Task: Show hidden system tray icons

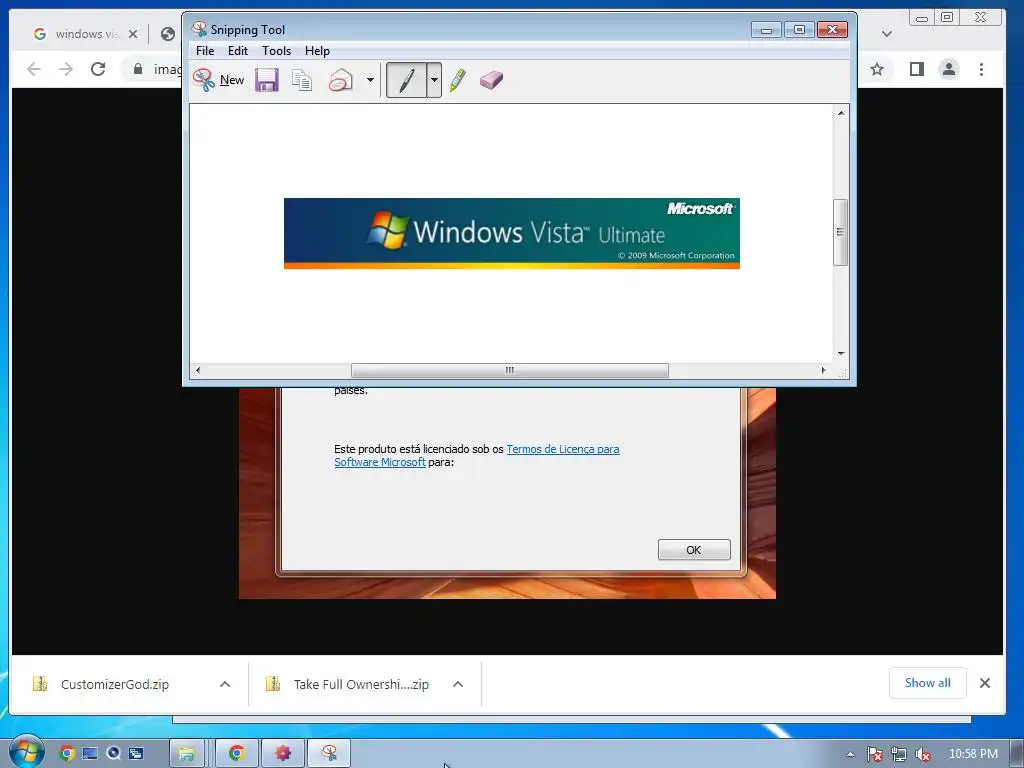Action: click(x=850, y=754)
